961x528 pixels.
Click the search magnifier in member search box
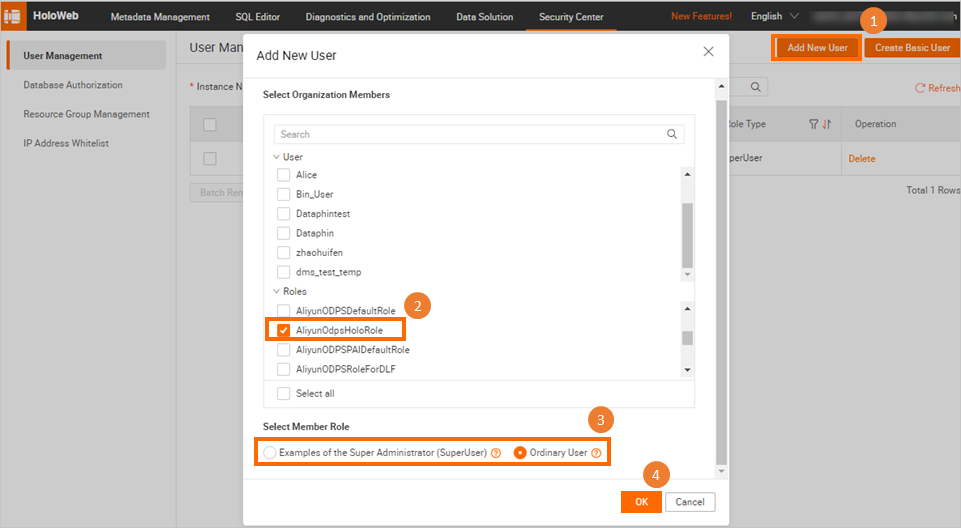672,134
